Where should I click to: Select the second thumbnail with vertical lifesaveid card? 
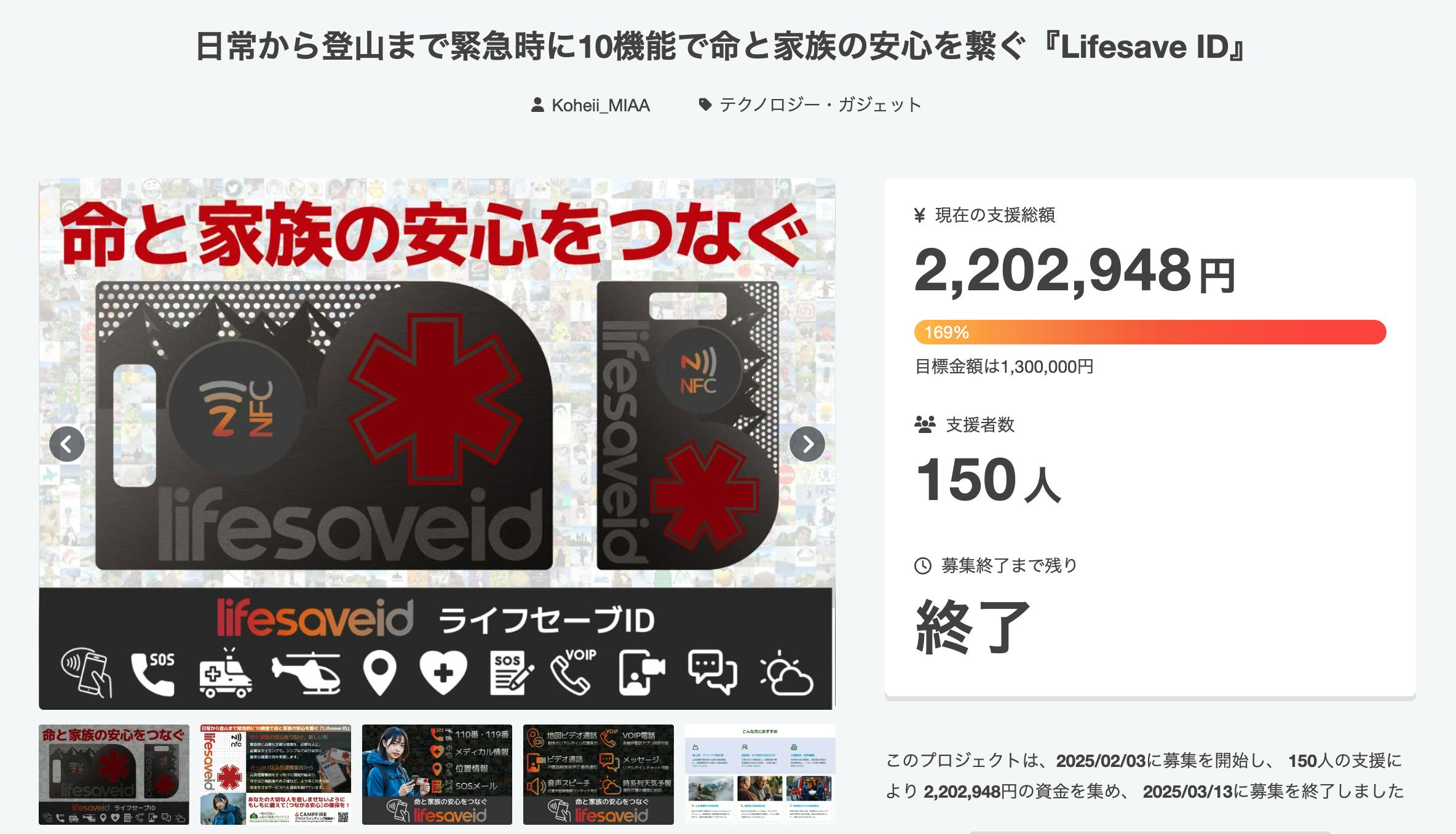click(x=275, y=774)
